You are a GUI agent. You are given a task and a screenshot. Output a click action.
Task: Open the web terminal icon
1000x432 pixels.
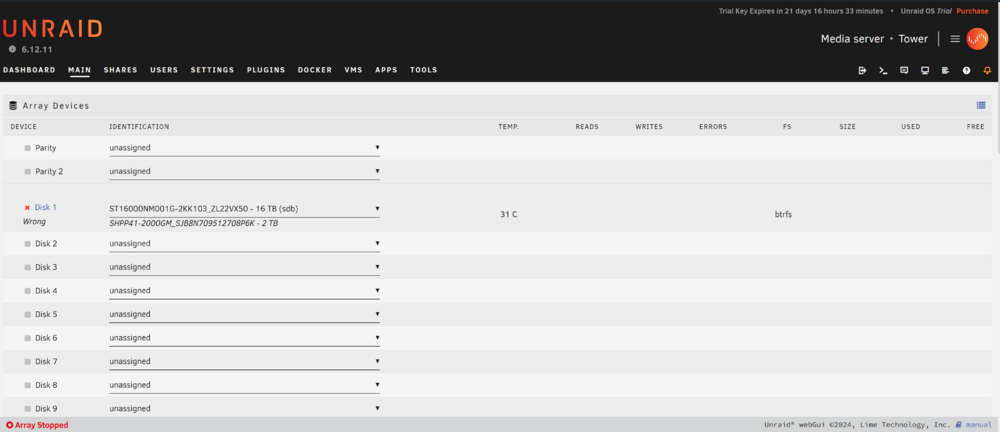tap(883, 70)
